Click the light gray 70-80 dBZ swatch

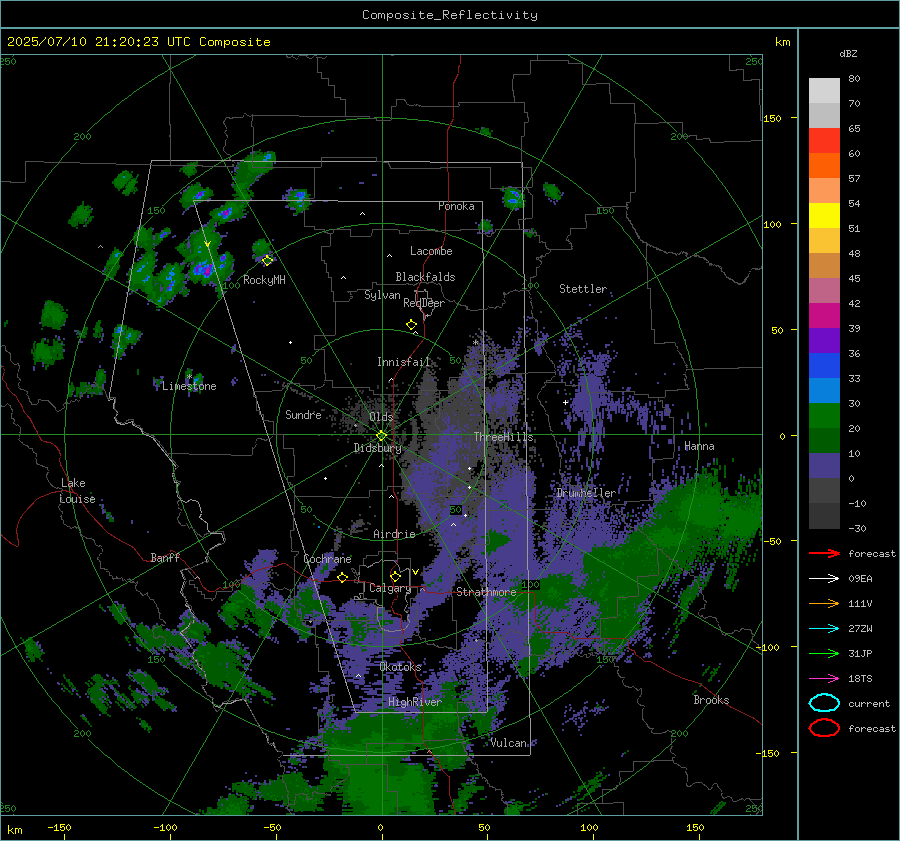click(824, 91)
